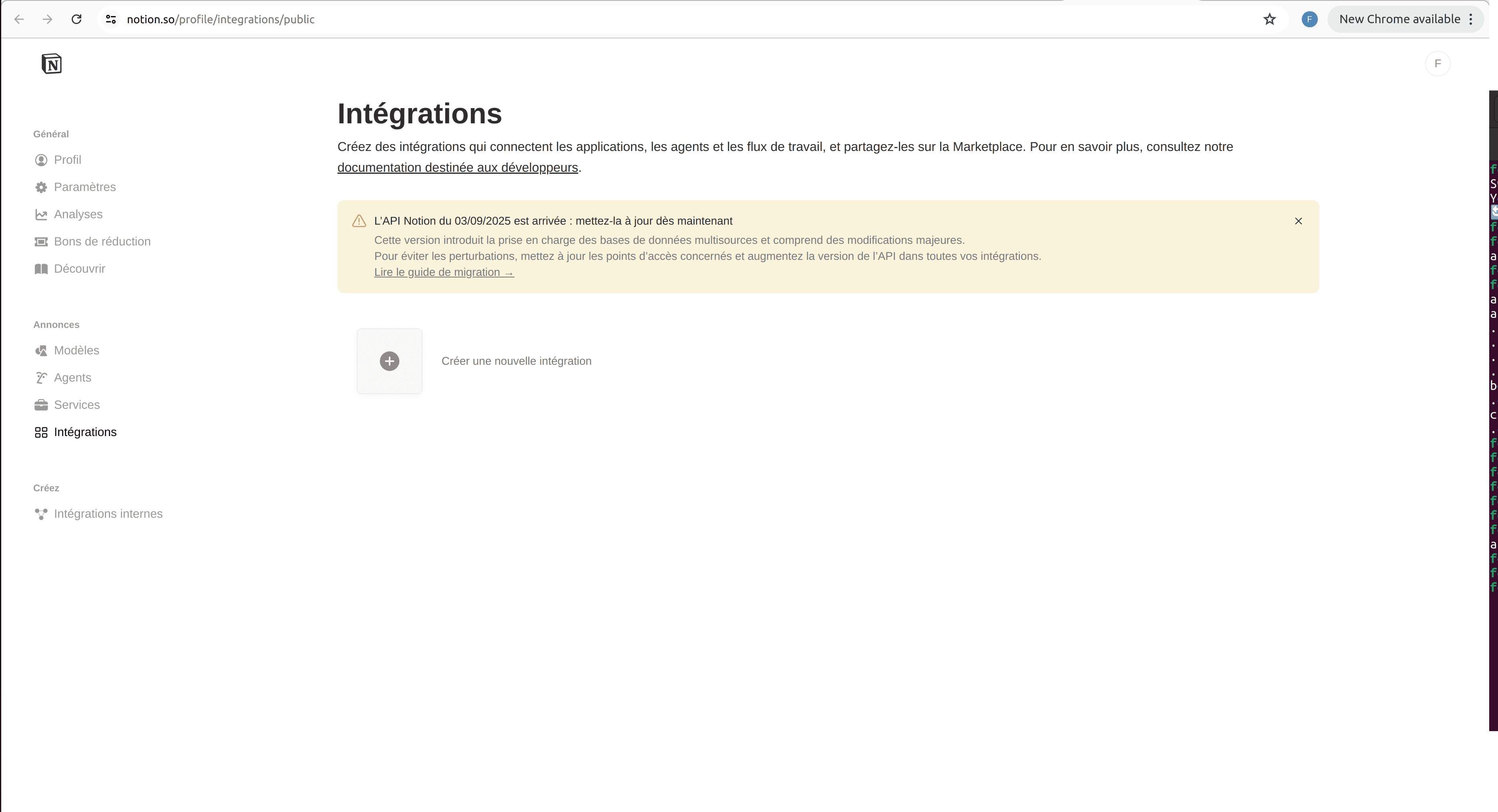This screenshot has height=812, width=1498.
Task: Open Chrome three-dot menu
Action: click(x=1471, y=19)
